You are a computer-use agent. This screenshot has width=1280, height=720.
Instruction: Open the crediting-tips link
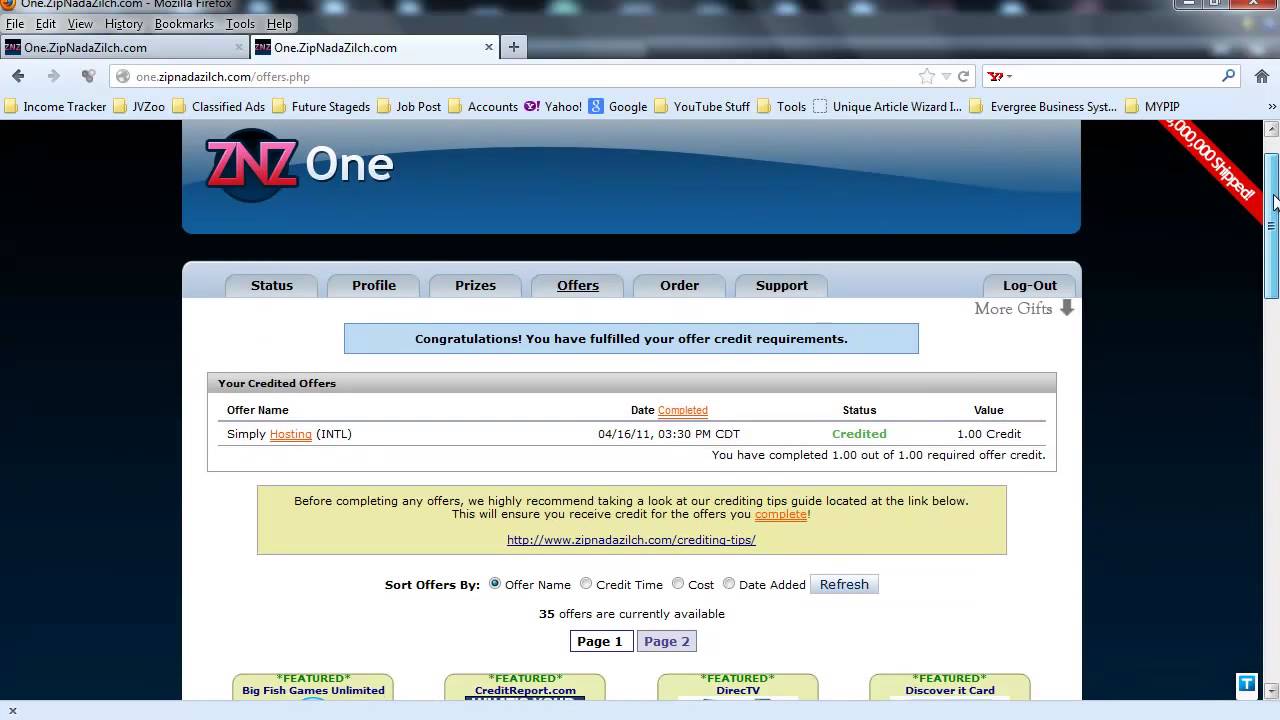[631, 540]
